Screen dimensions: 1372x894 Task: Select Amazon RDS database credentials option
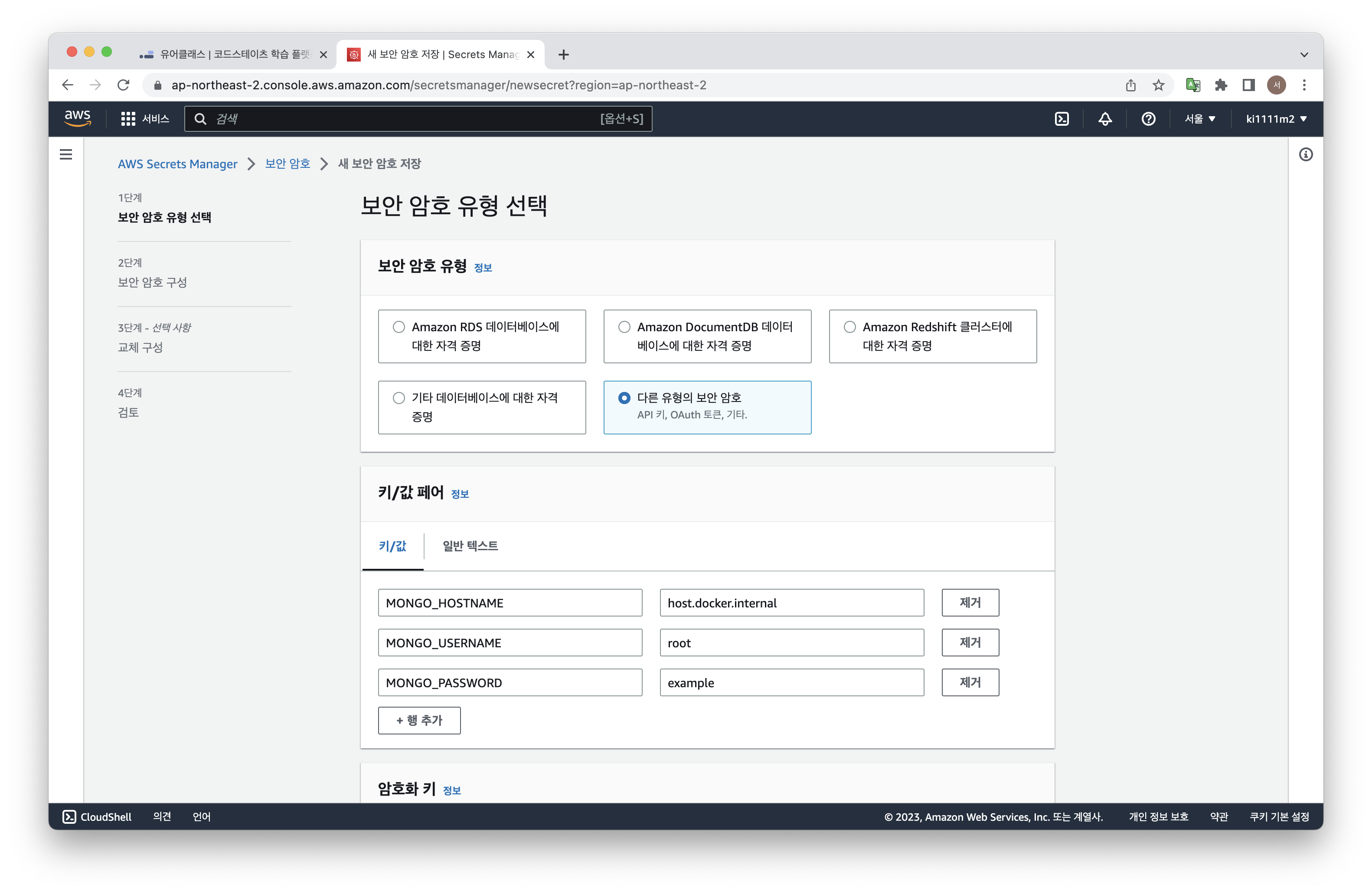click(482, 336)
